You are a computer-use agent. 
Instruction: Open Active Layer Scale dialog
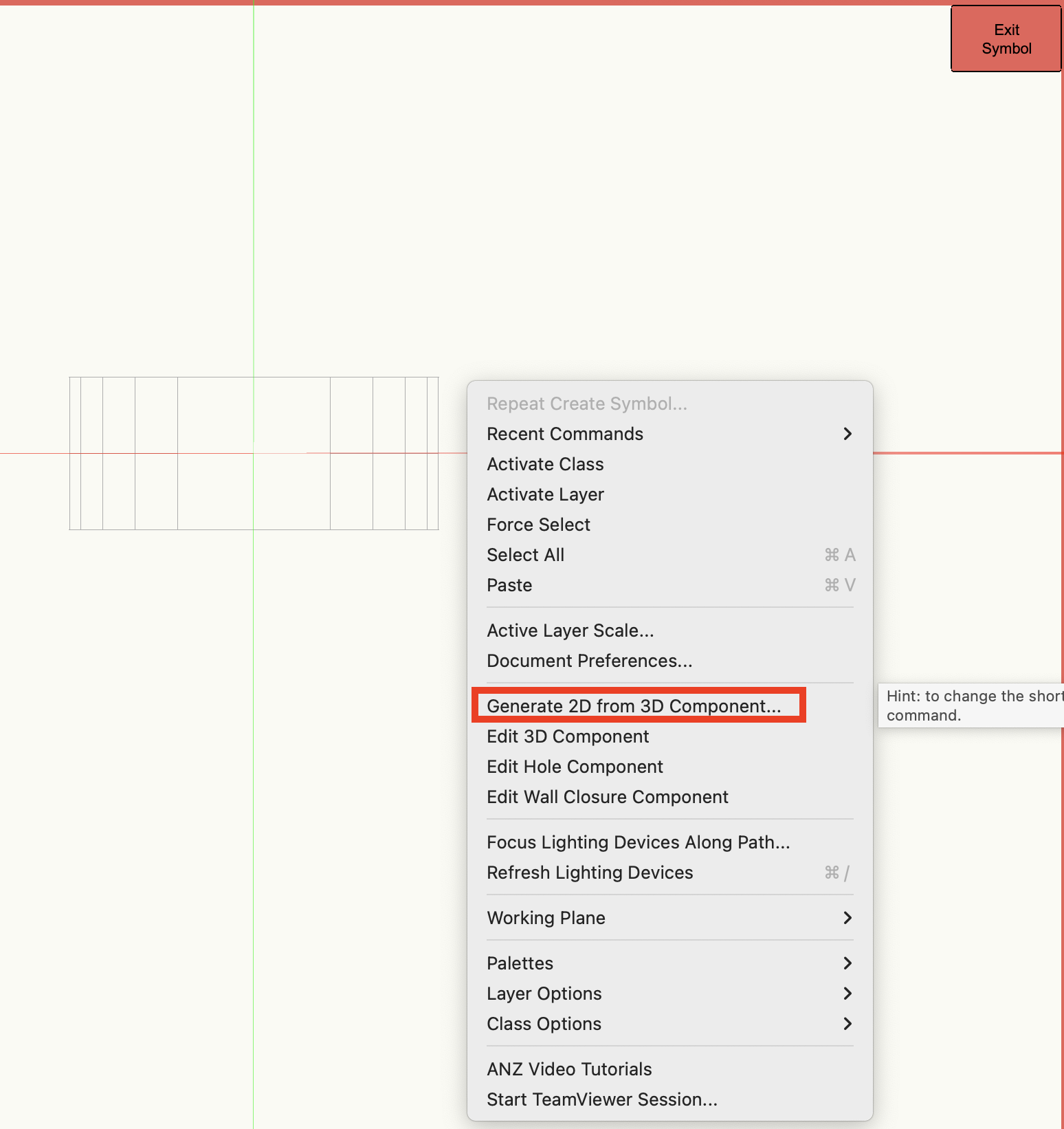(x=570, y=631)
